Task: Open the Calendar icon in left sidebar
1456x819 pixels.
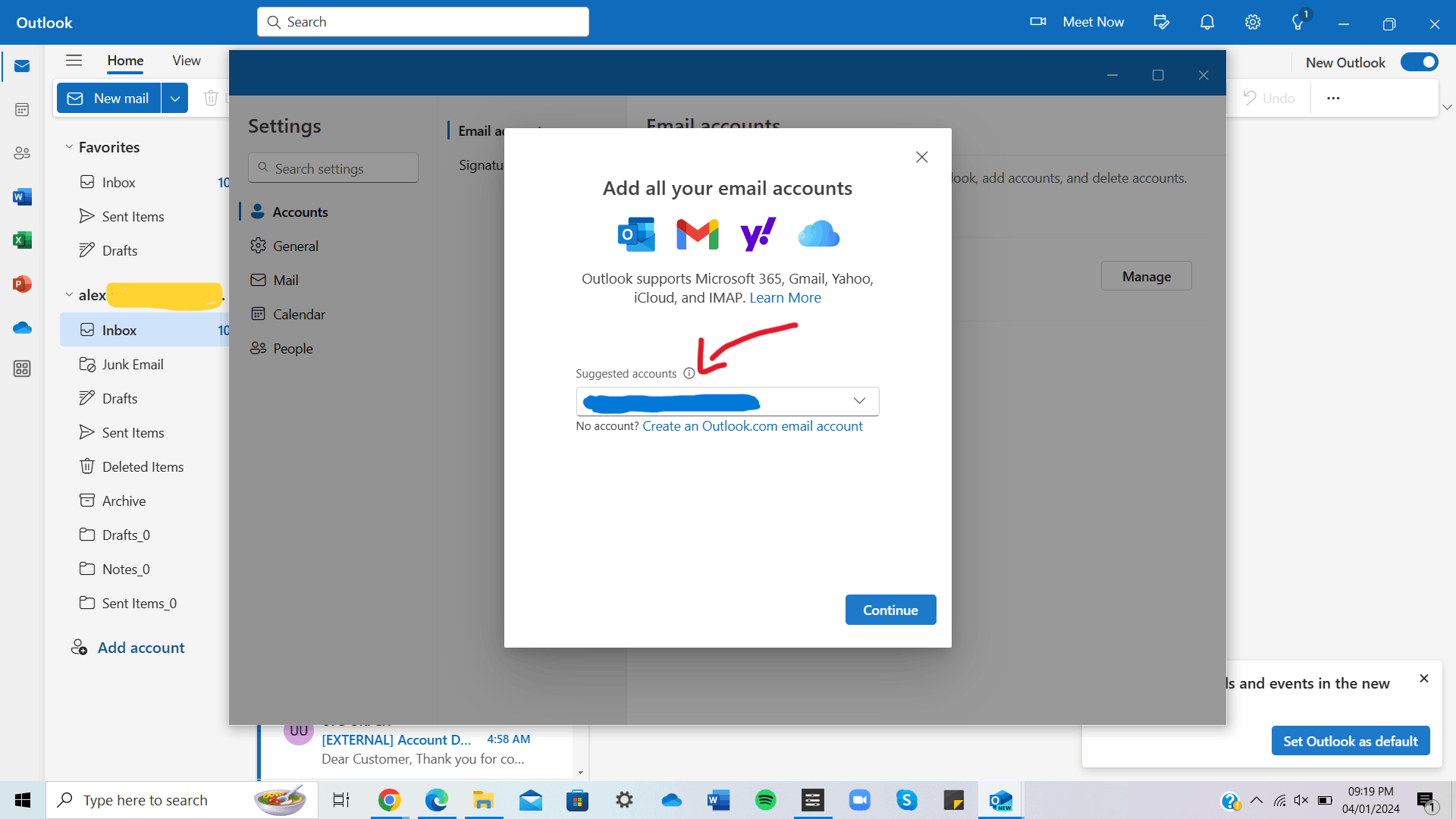Action: coord(22,110)
